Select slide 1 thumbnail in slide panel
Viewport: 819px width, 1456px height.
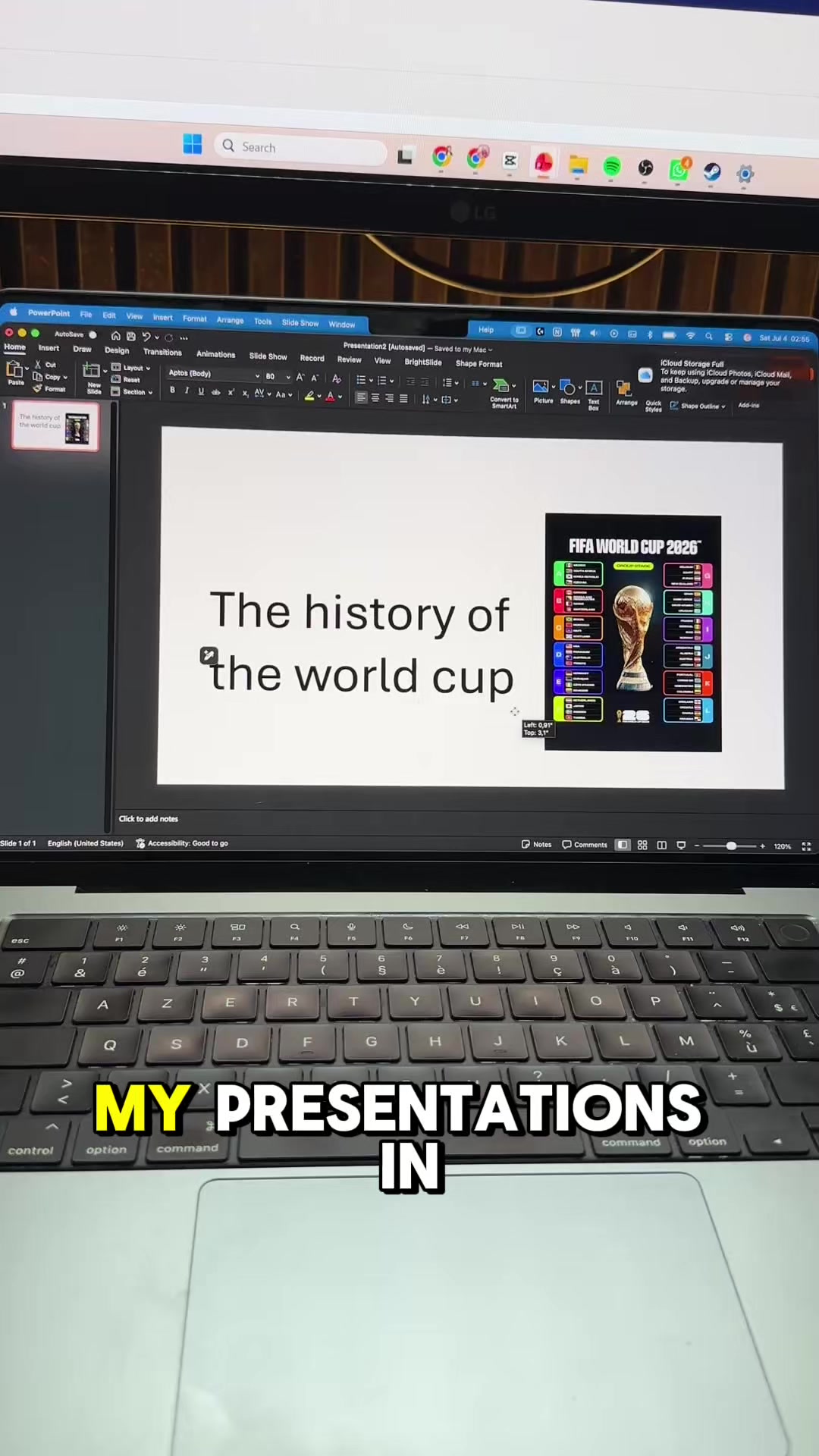coord(55,425)
